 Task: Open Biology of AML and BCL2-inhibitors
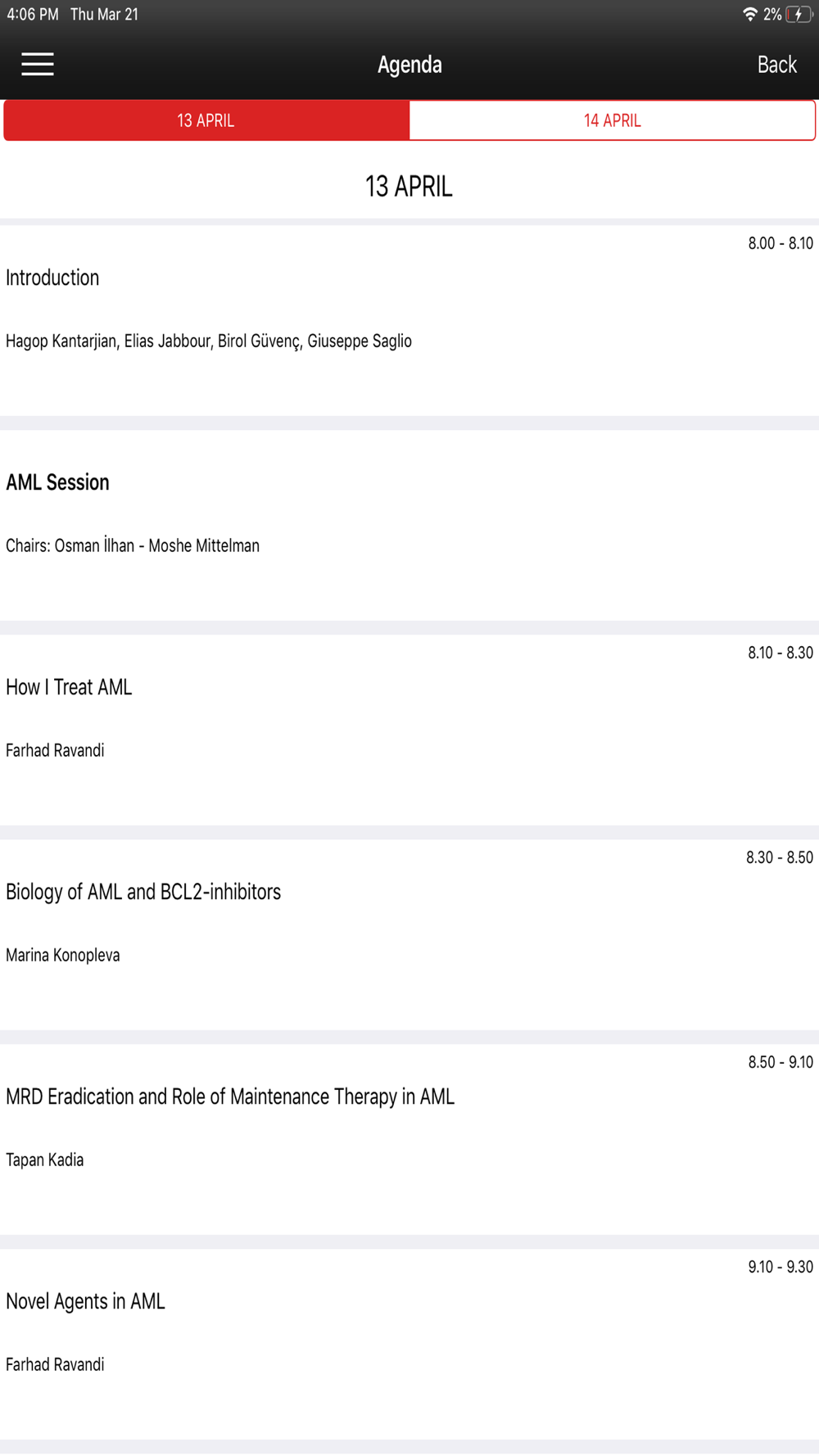143,892
